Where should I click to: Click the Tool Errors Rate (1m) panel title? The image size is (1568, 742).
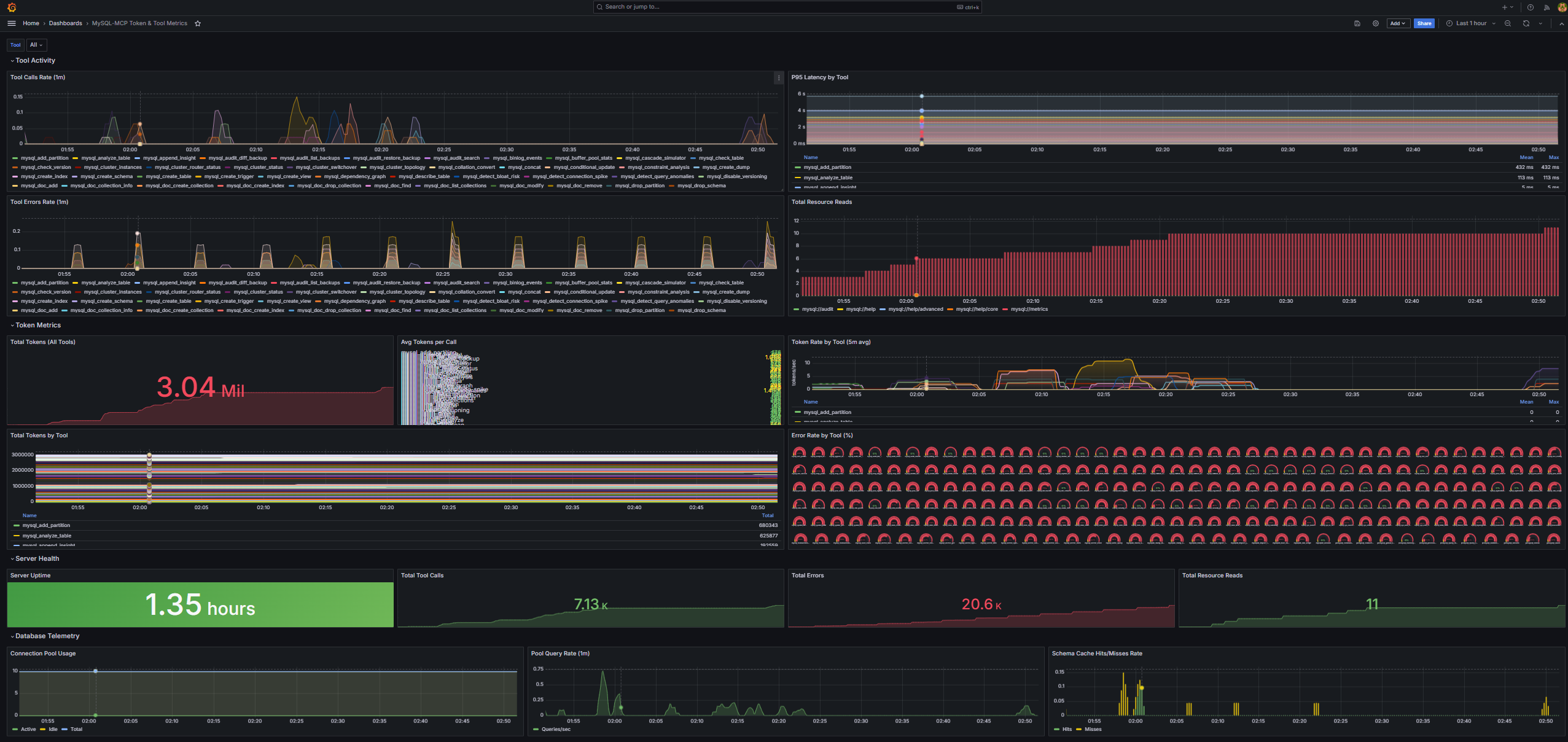point(39,202)
